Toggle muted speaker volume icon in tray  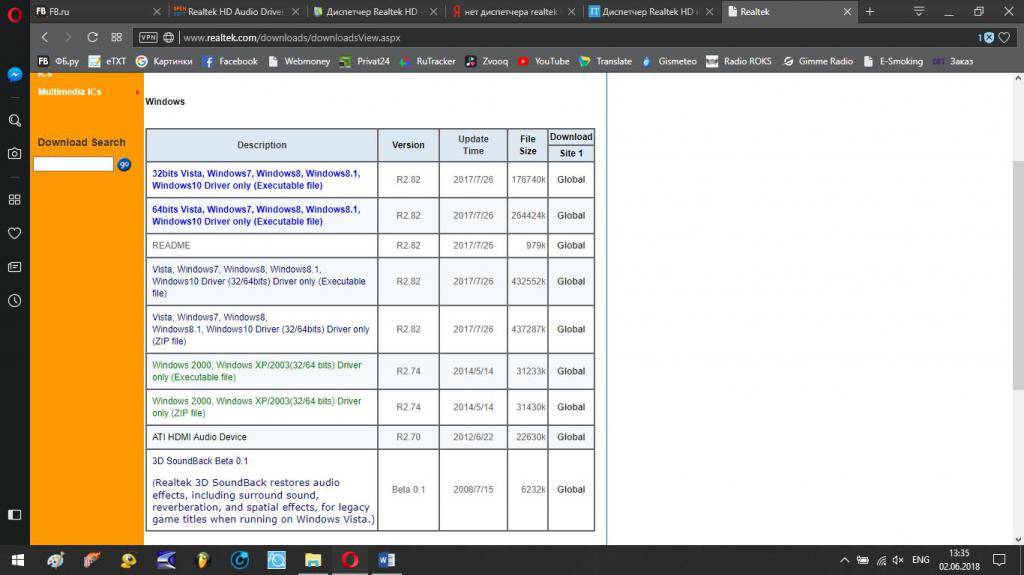(899, 560)
